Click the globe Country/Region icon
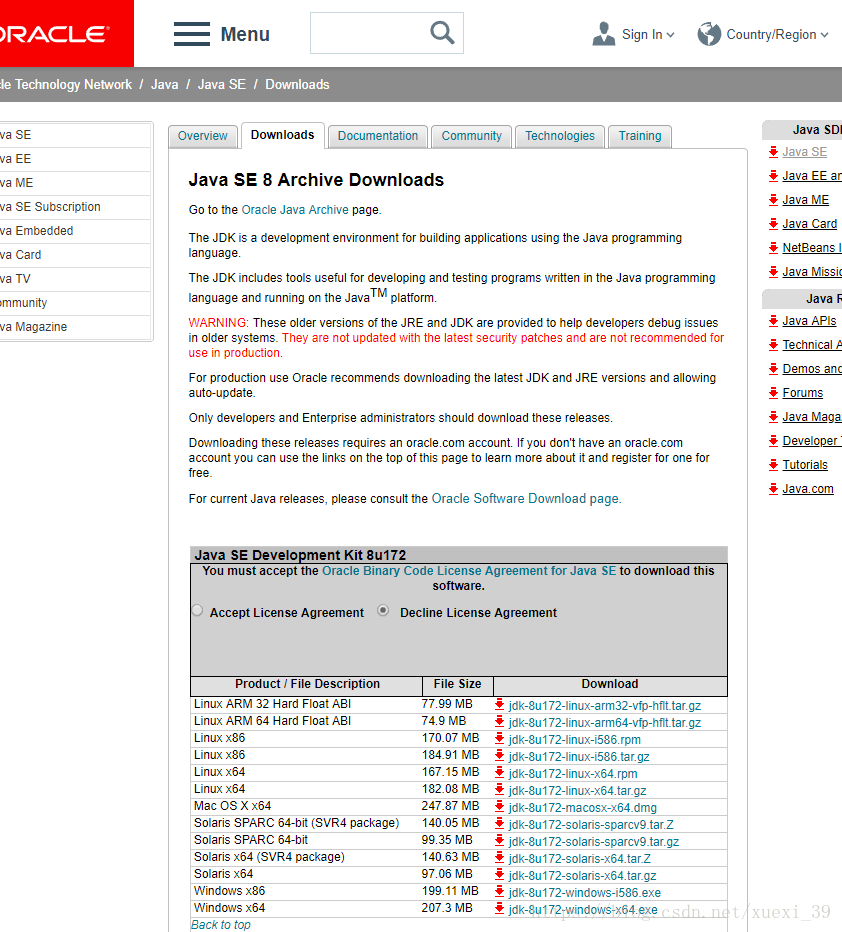This screenshot has height=932, width=842. 709,34
